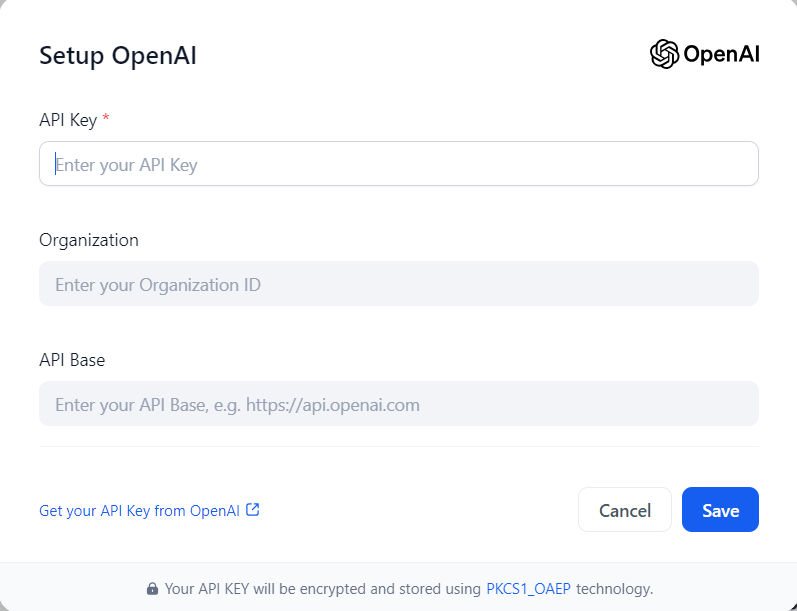Click the lock icon in the footer
The image size is (797, 611).
[x=152, y=589]
